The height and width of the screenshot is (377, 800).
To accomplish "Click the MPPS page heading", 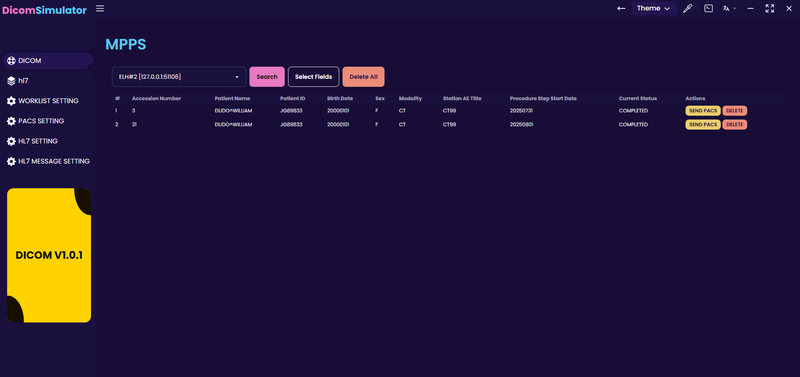I will click(x=126, y=44).
